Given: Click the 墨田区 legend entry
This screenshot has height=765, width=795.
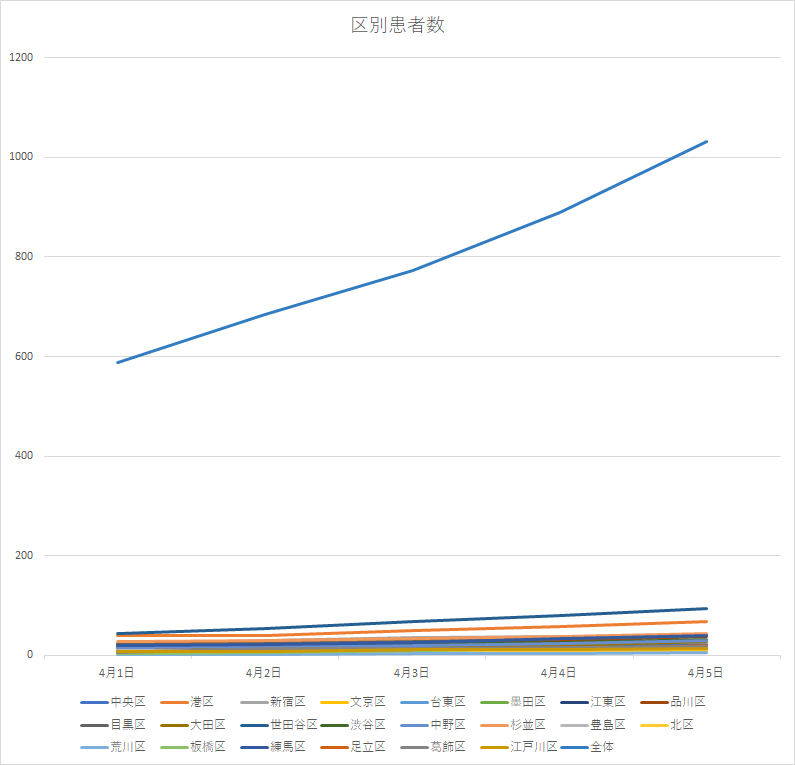Looking at the screenshot, I should [x=513, y=702].
